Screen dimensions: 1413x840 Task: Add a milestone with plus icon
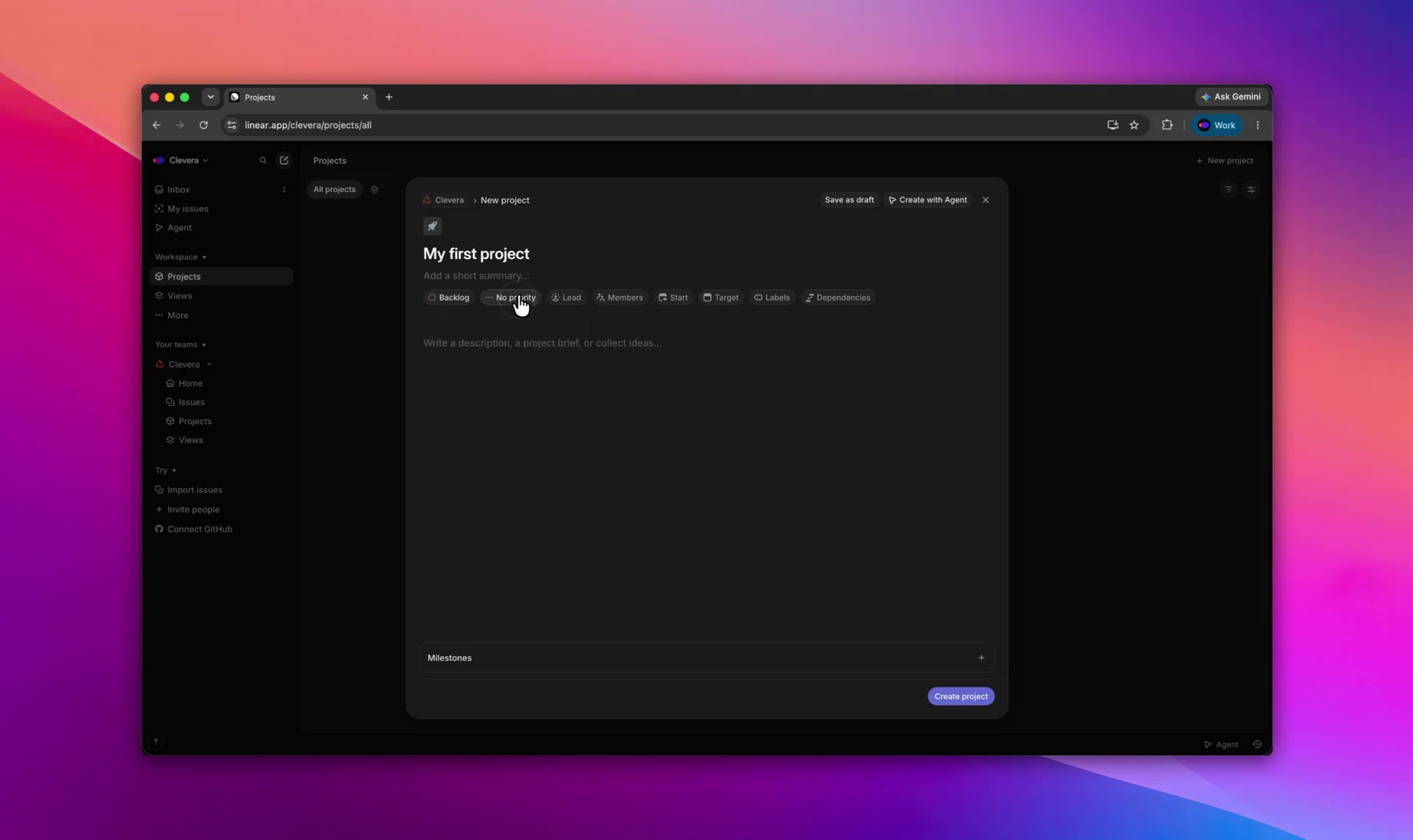click(981, 658)
